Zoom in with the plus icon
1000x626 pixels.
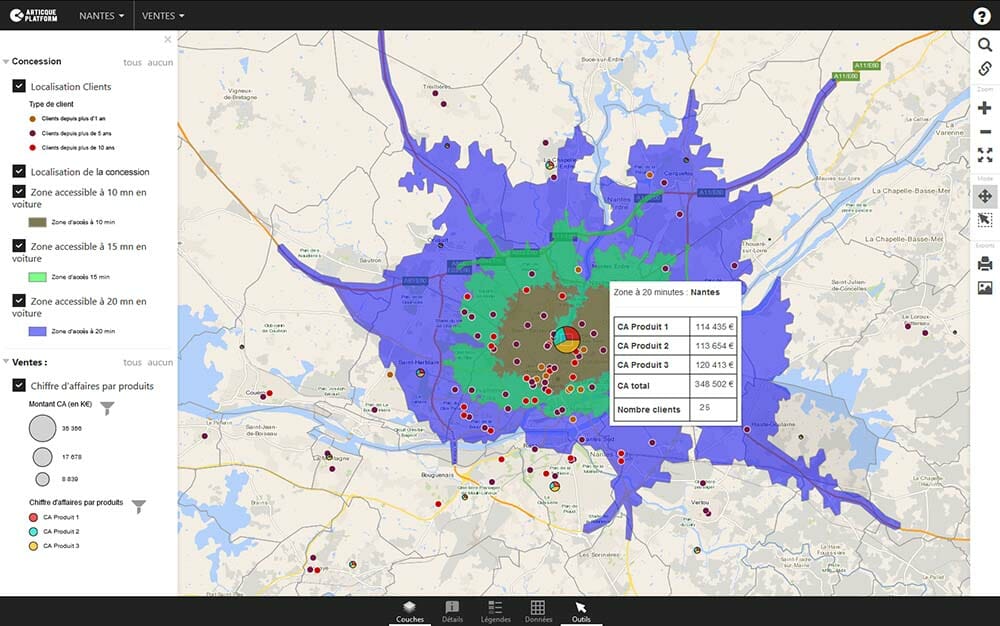pyautogui.click(x=985, y=108)
